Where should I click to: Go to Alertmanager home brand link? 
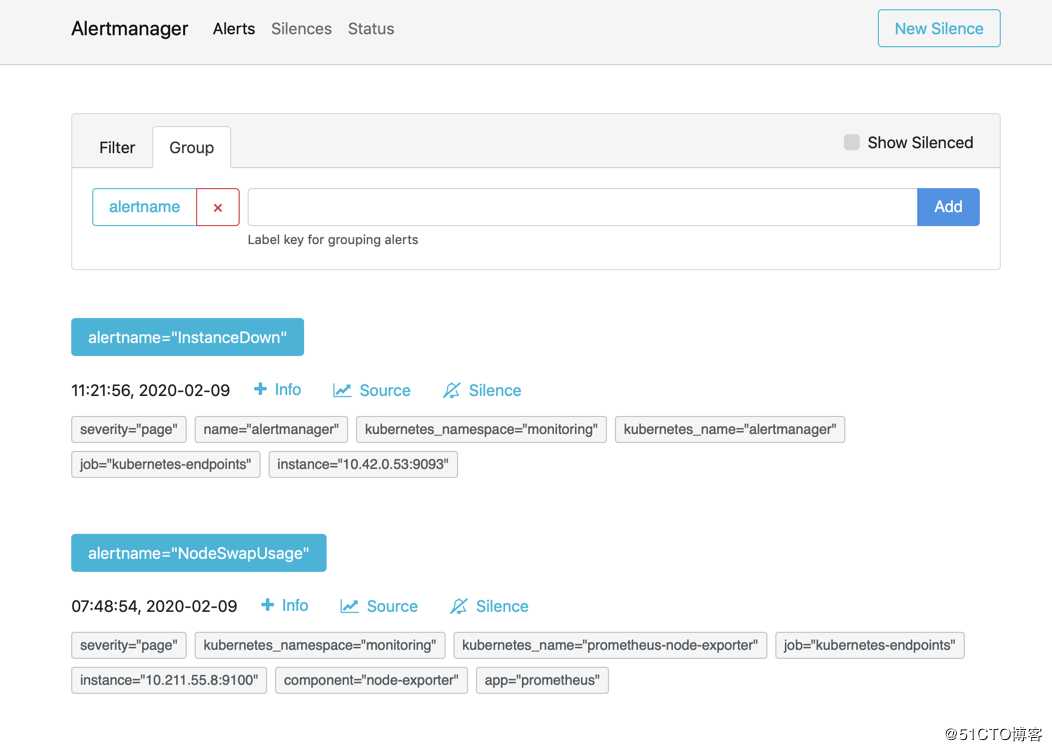[x=129, y=29]
